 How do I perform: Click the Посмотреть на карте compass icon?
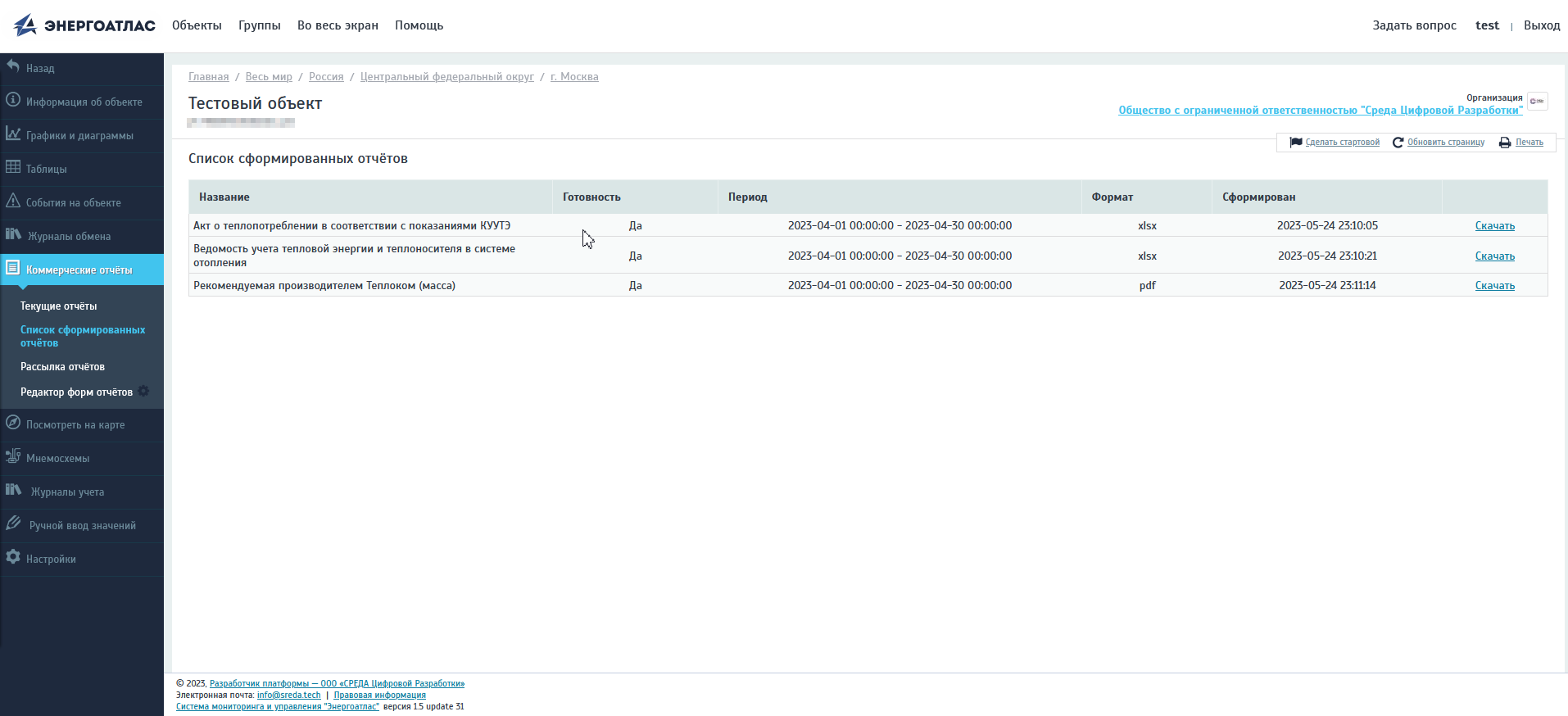coord(13,423)
